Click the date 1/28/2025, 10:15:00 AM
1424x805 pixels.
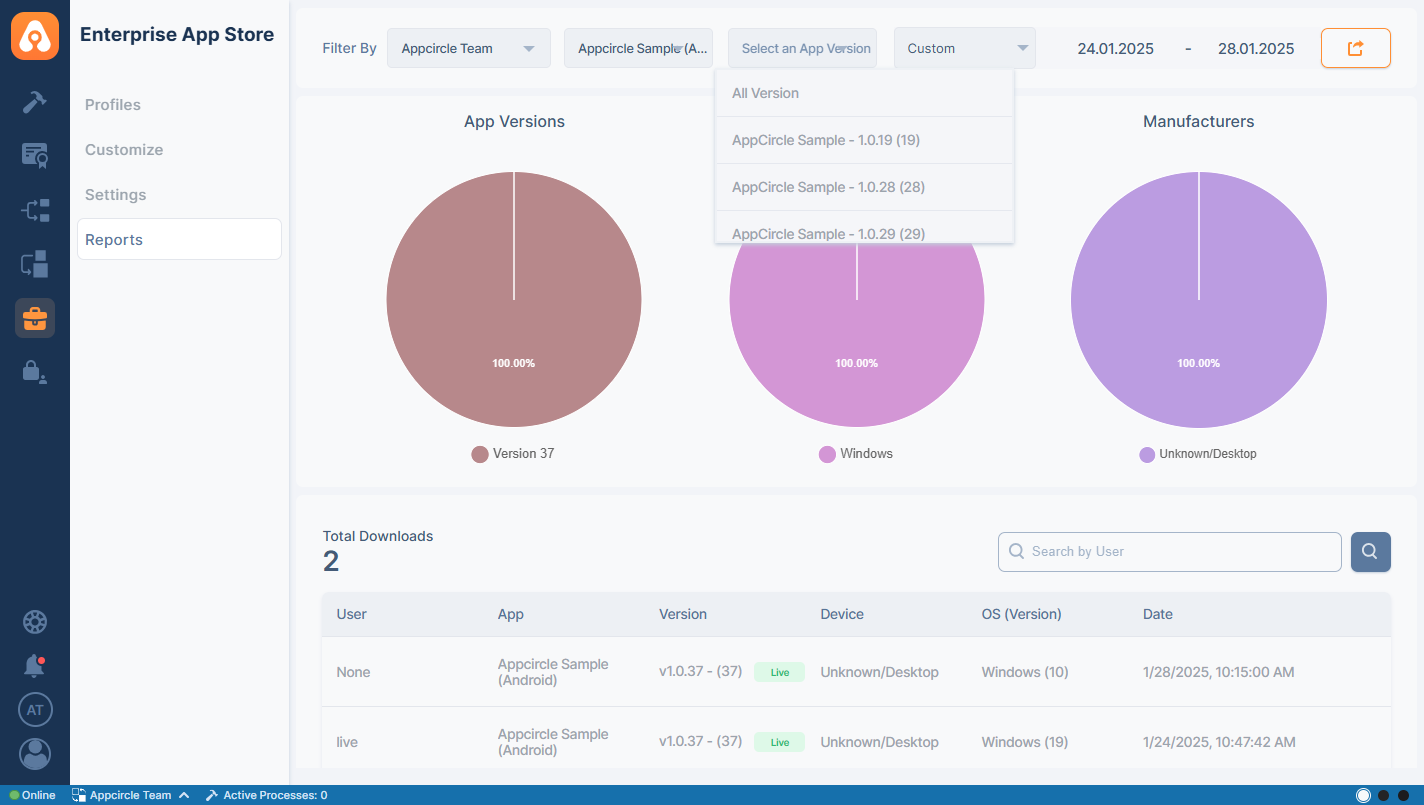point(1219,672)
